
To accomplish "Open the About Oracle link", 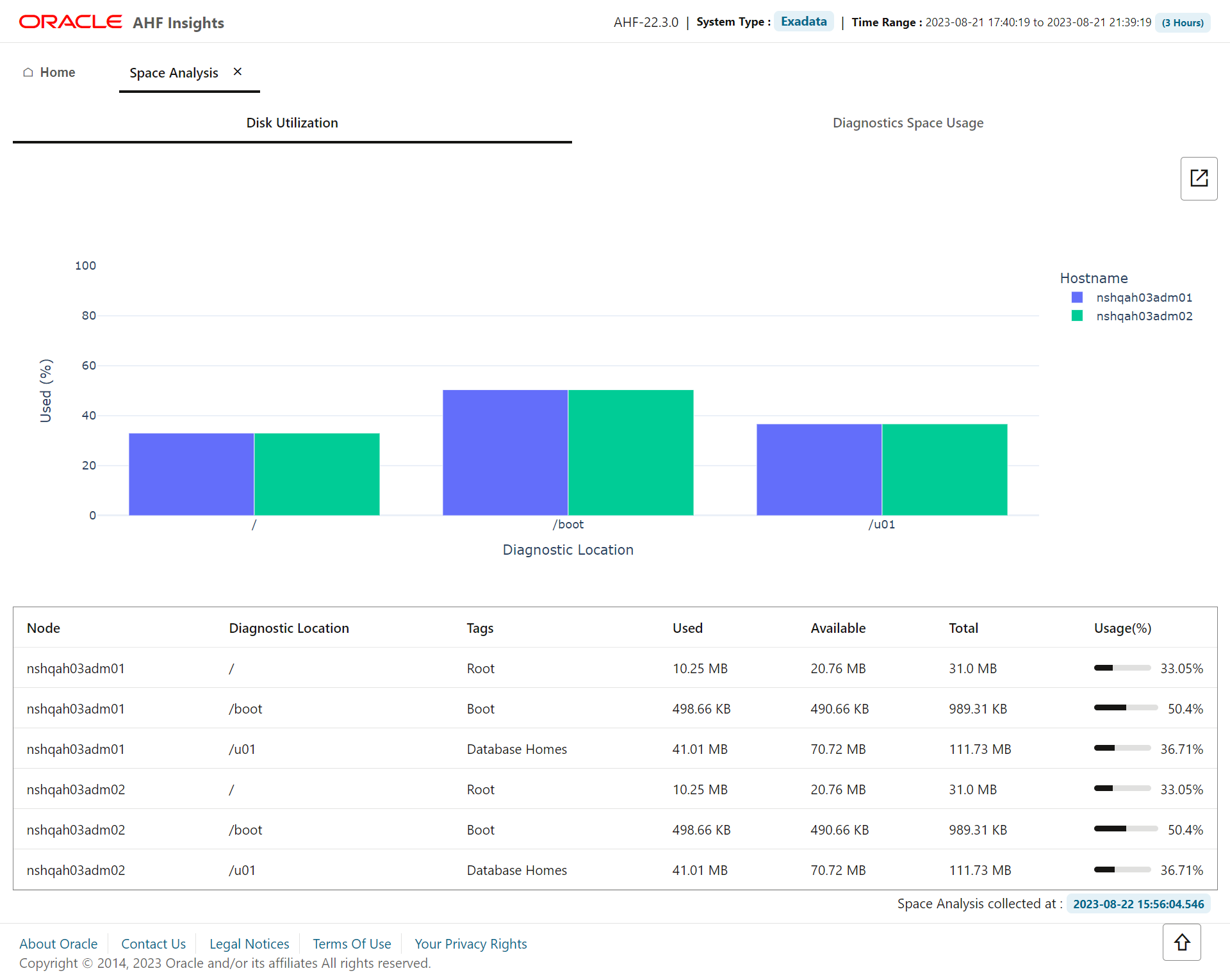I will tap(58, 944).
